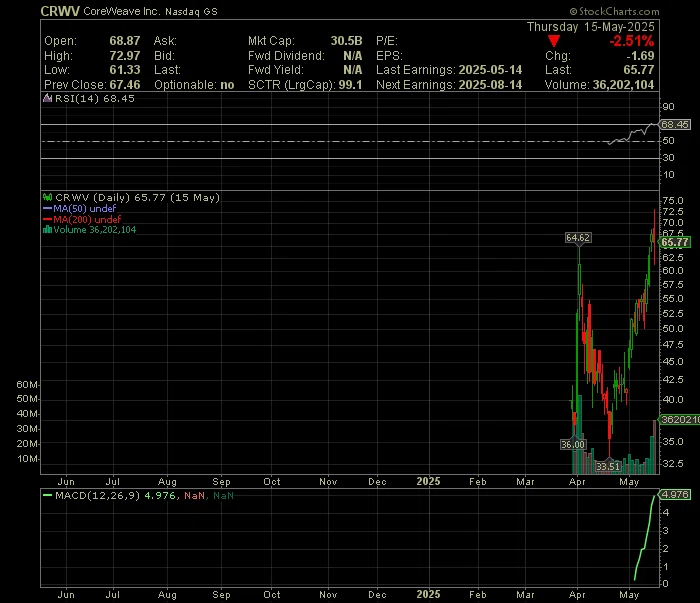Viewport: 700px width, 603px height.
Task: Click the RSI(14) legend icon
Action: coord(47,98)
